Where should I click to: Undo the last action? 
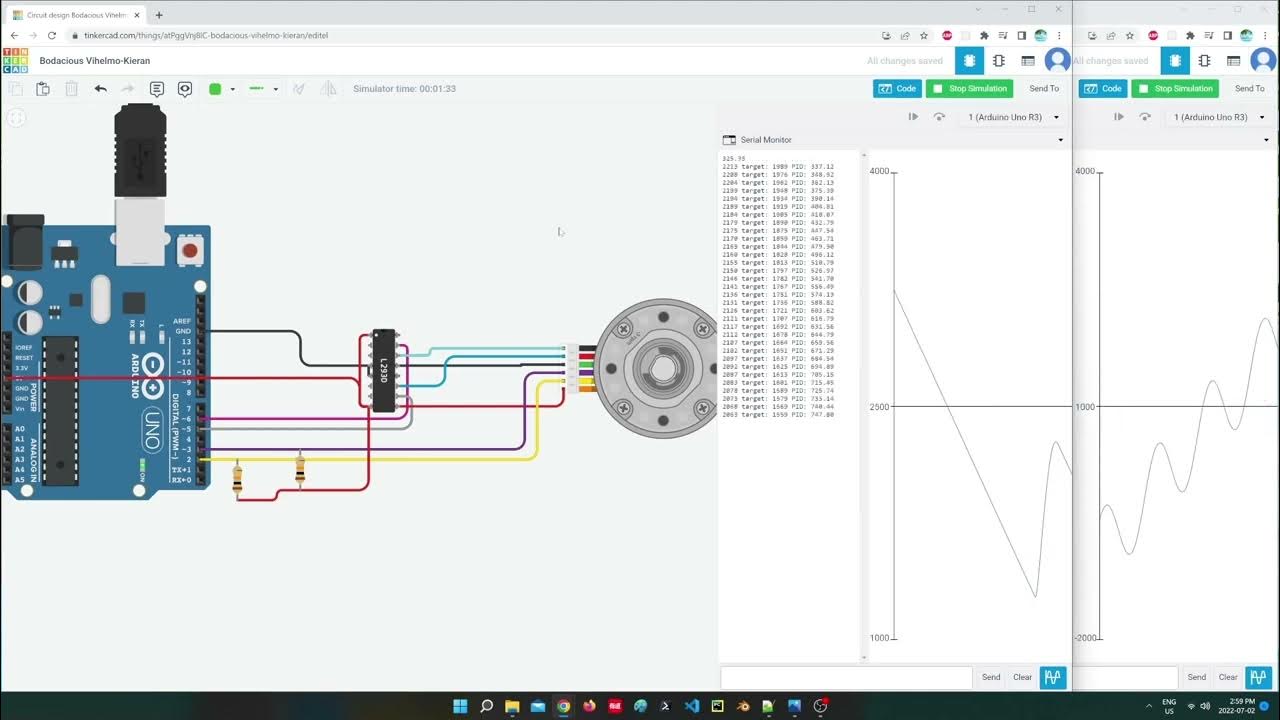coord(100,89)
